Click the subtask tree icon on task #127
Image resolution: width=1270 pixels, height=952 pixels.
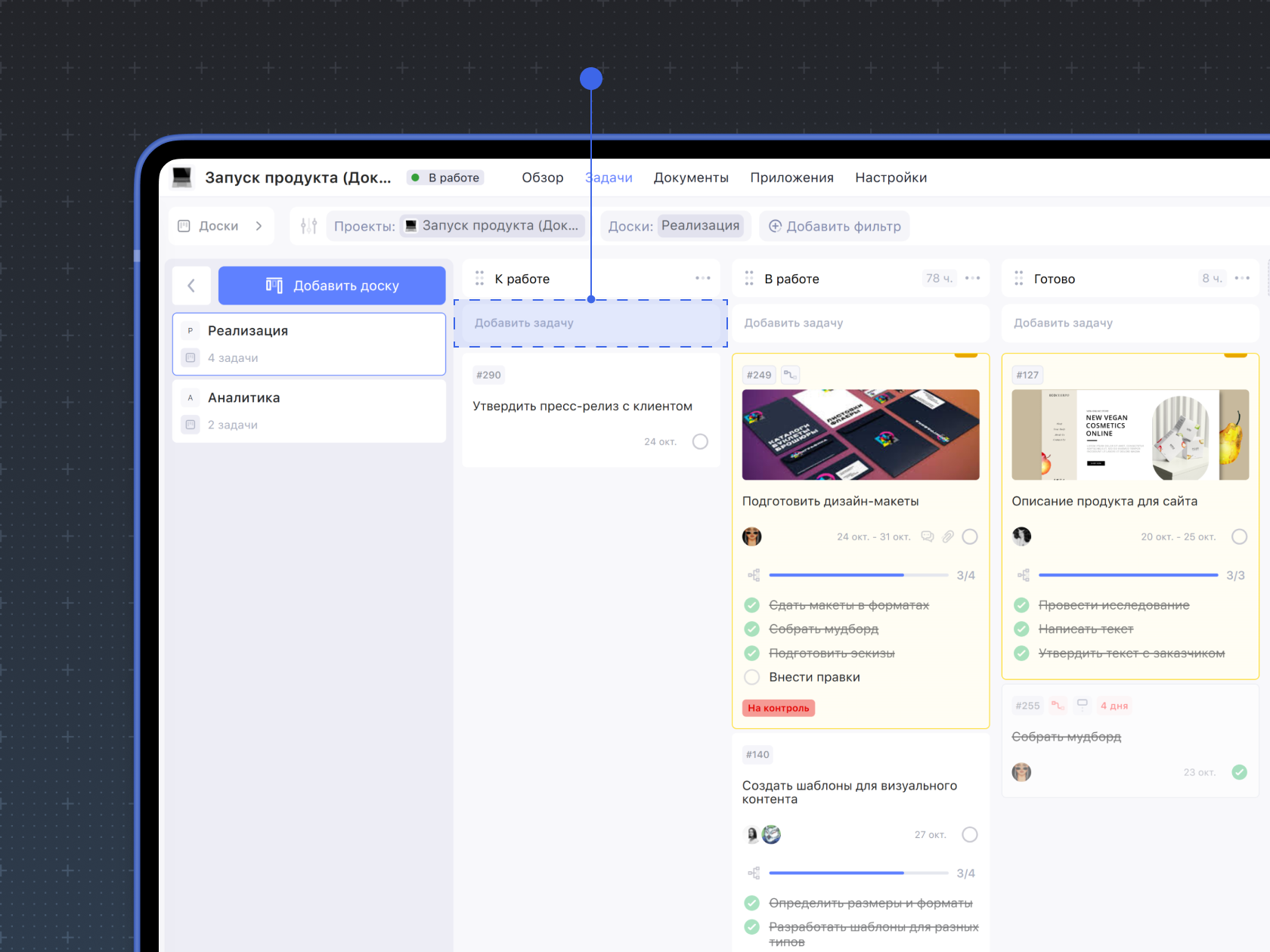[1024, 575]
